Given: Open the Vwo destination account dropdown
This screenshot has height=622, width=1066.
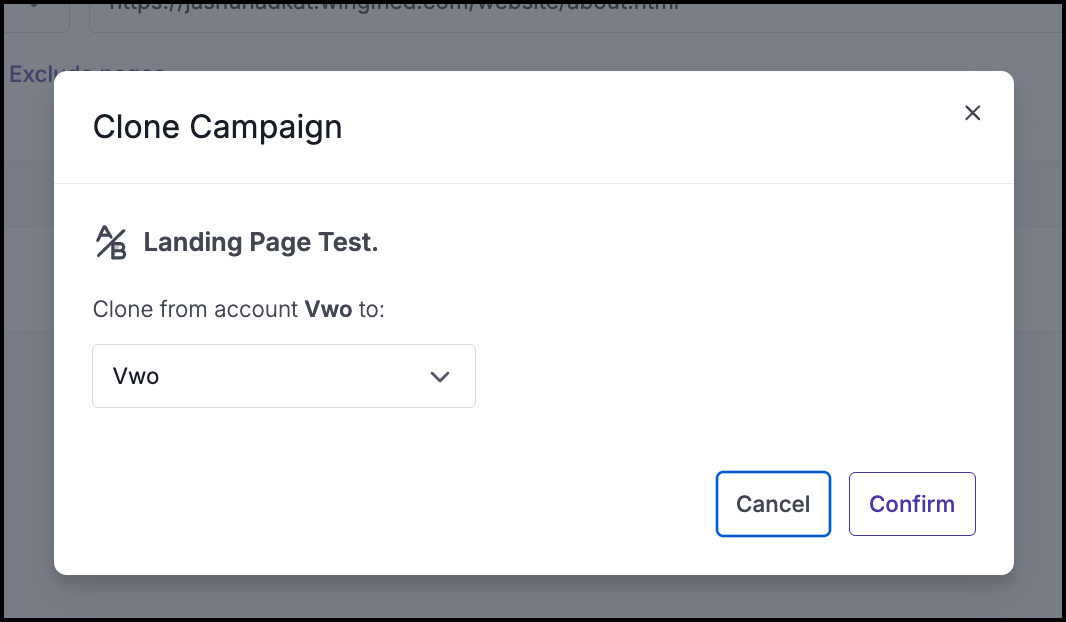Looking at the screenshot, I should 283,376.
